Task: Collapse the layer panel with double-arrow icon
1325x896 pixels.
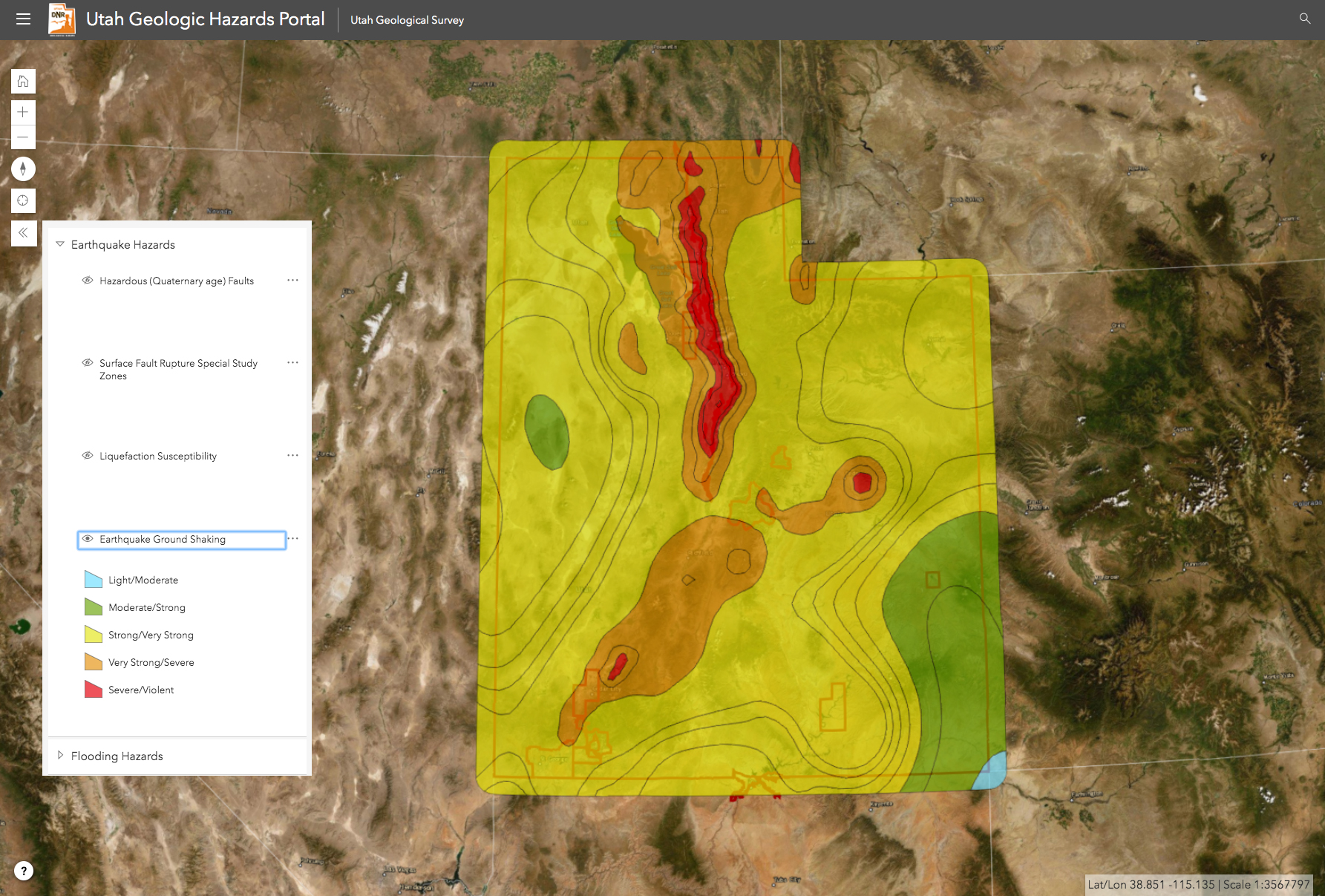Action: click(x=23, y=232)
